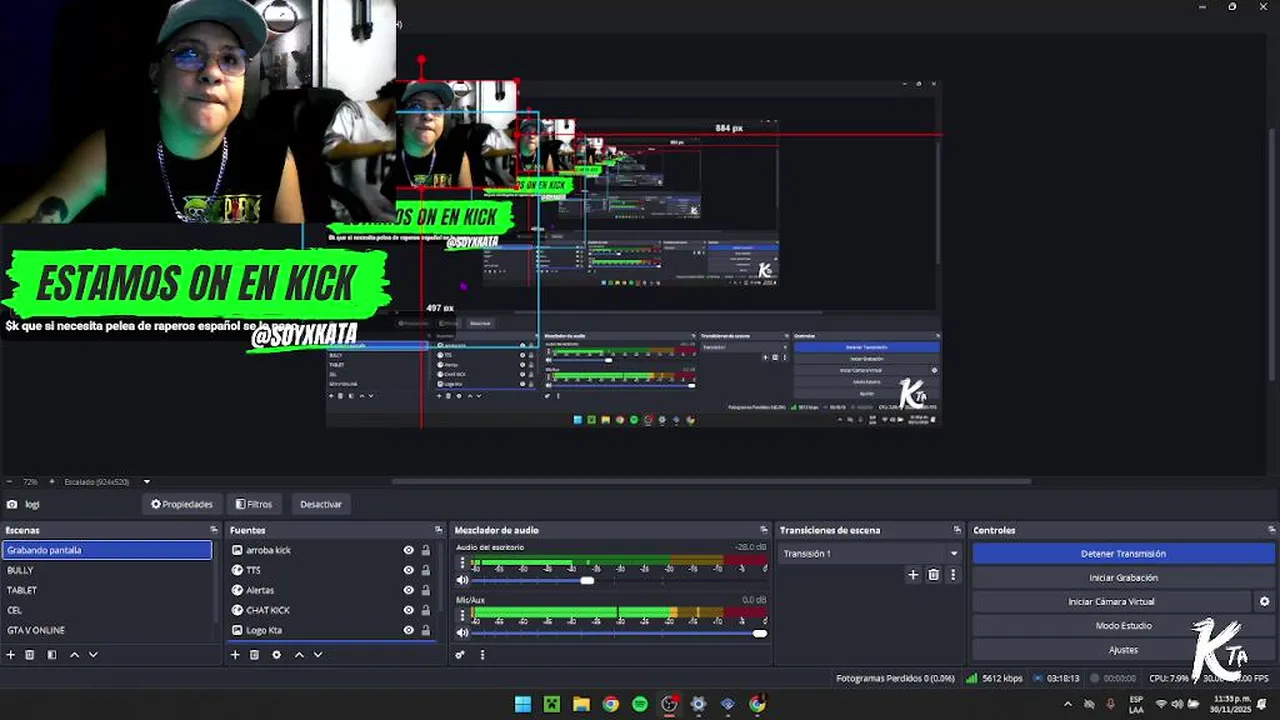This screenshot has height=720, width=1280.
Task: Hide the TTS source
Action: coord(408,570)
